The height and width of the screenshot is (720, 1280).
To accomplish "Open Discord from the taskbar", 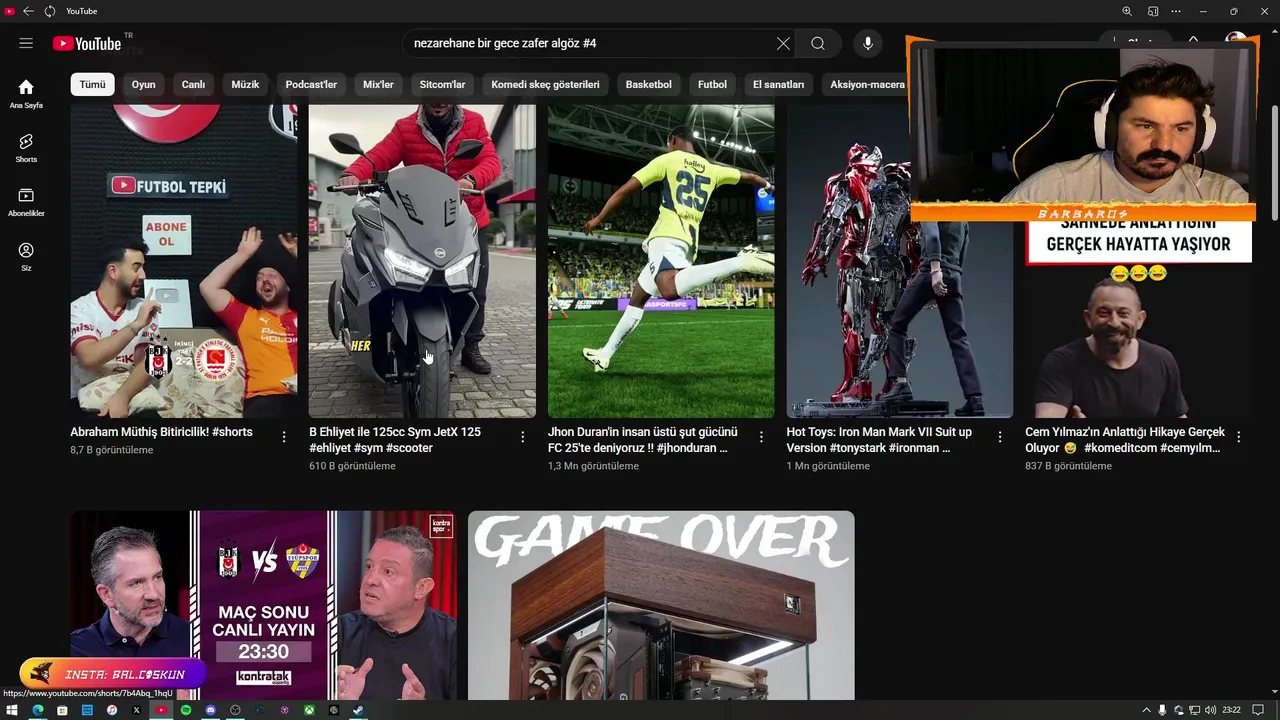I will [210, 710].
